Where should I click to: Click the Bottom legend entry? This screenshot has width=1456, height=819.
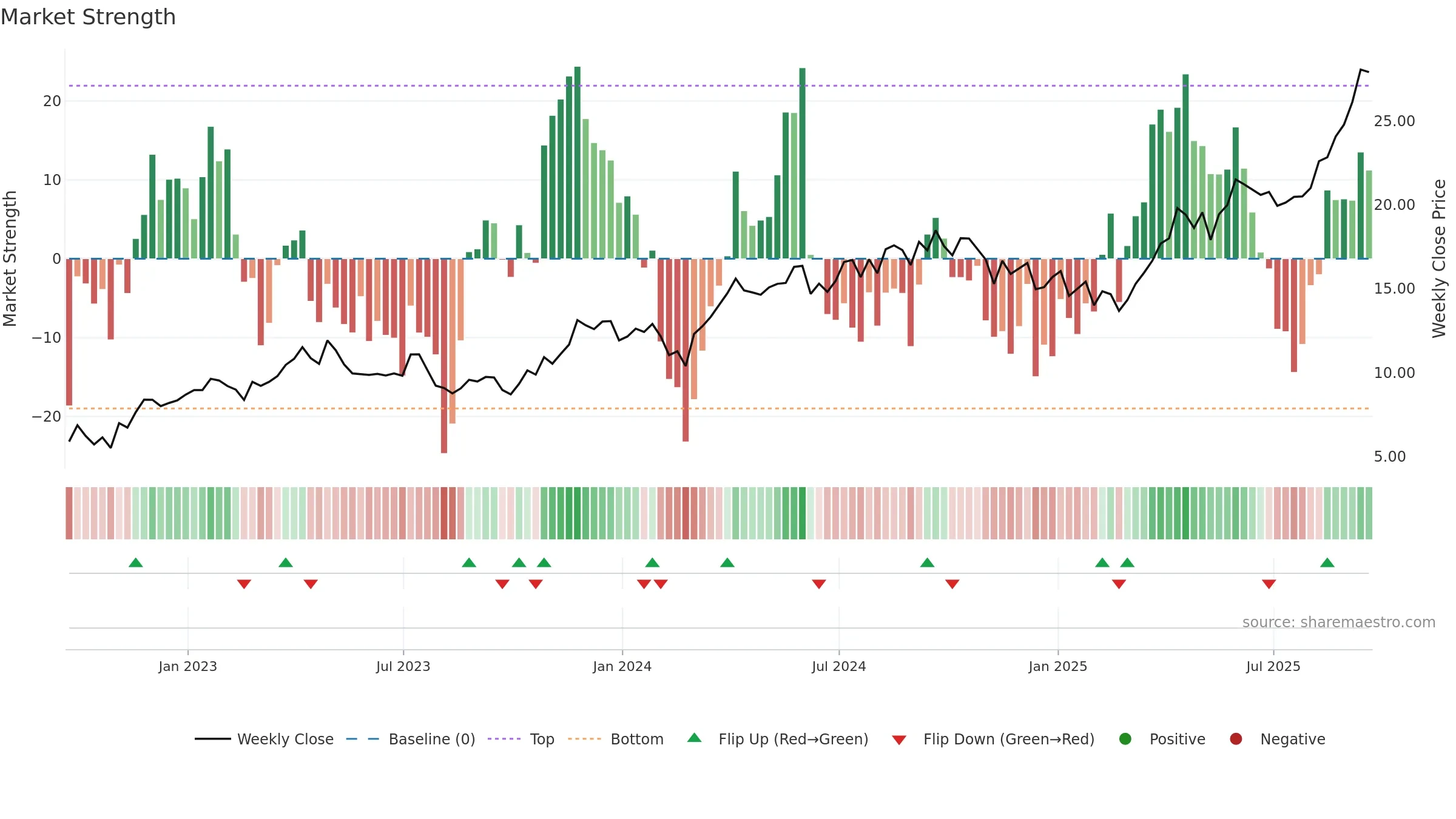[x=616, y=739]
